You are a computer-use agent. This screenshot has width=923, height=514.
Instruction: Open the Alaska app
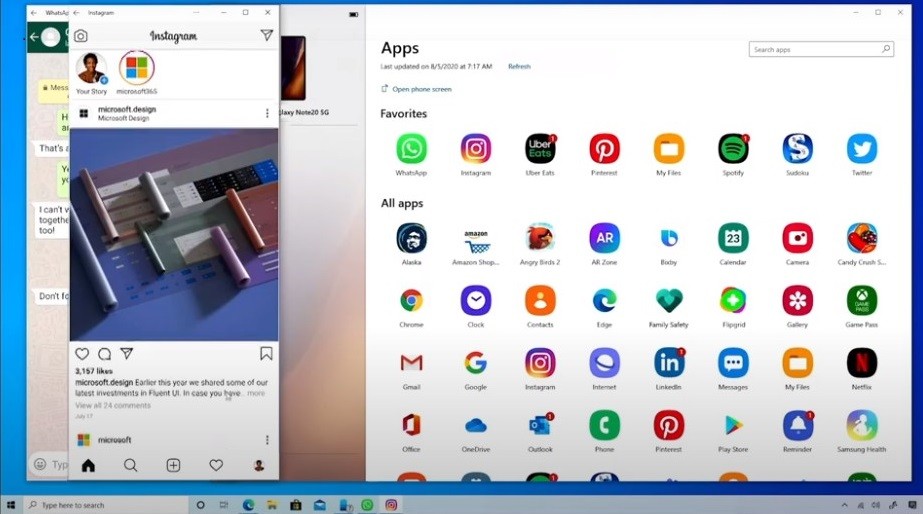click(x=411, y=238)
